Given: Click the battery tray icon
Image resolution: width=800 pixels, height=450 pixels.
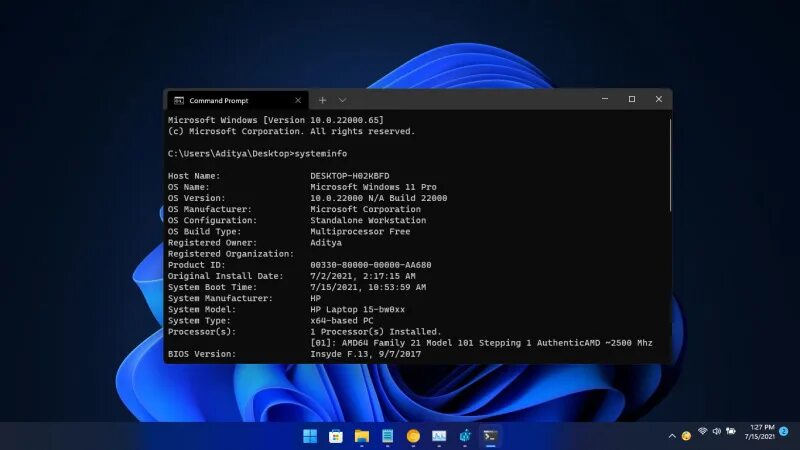Looking at the screenshot, I should (731, 432).
